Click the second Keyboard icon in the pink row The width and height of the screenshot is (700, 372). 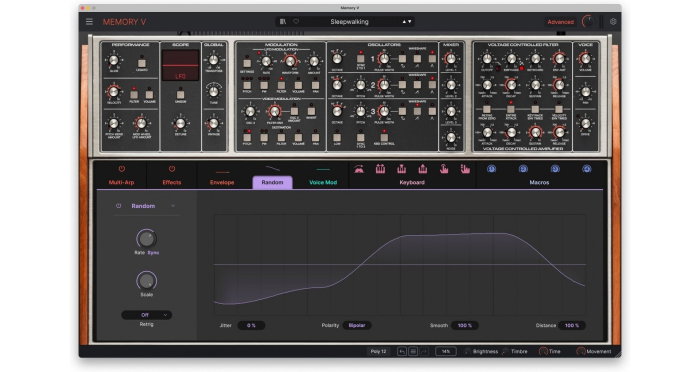[380, 169]
